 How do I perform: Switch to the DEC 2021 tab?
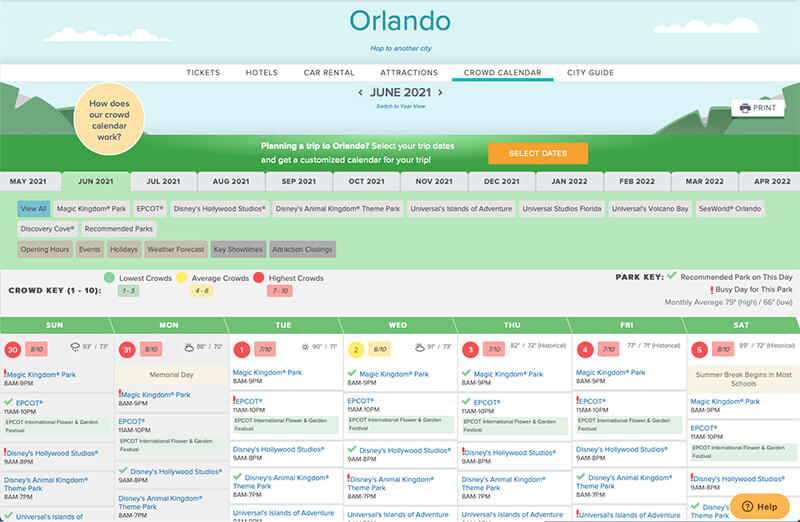click(x=502, y=182)
